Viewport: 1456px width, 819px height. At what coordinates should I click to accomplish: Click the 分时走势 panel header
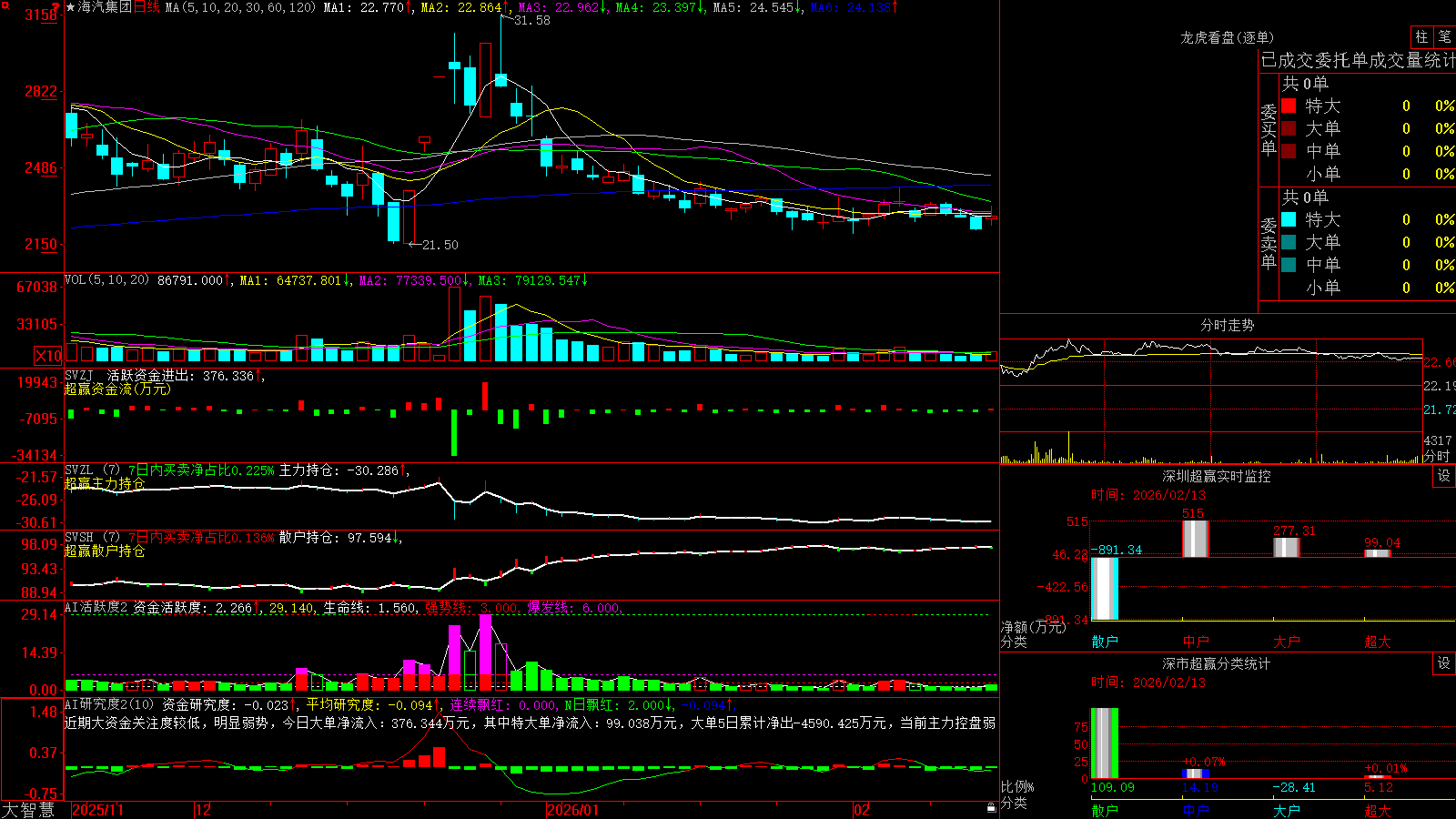pyautogui.click(x=1228, y=325)
